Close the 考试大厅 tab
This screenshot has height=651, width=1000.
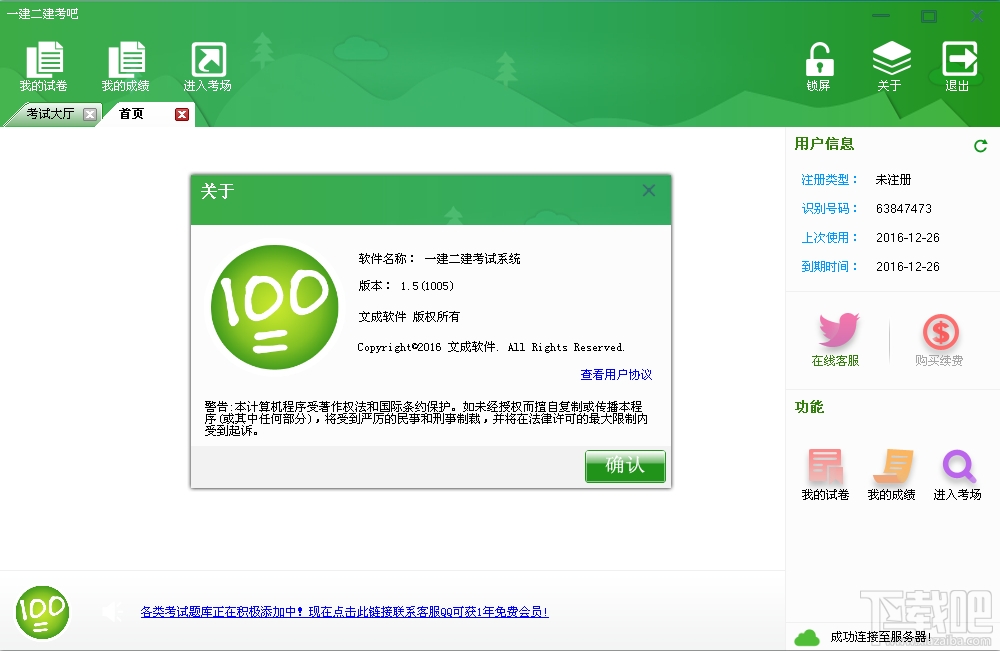[x=90, y=114]
